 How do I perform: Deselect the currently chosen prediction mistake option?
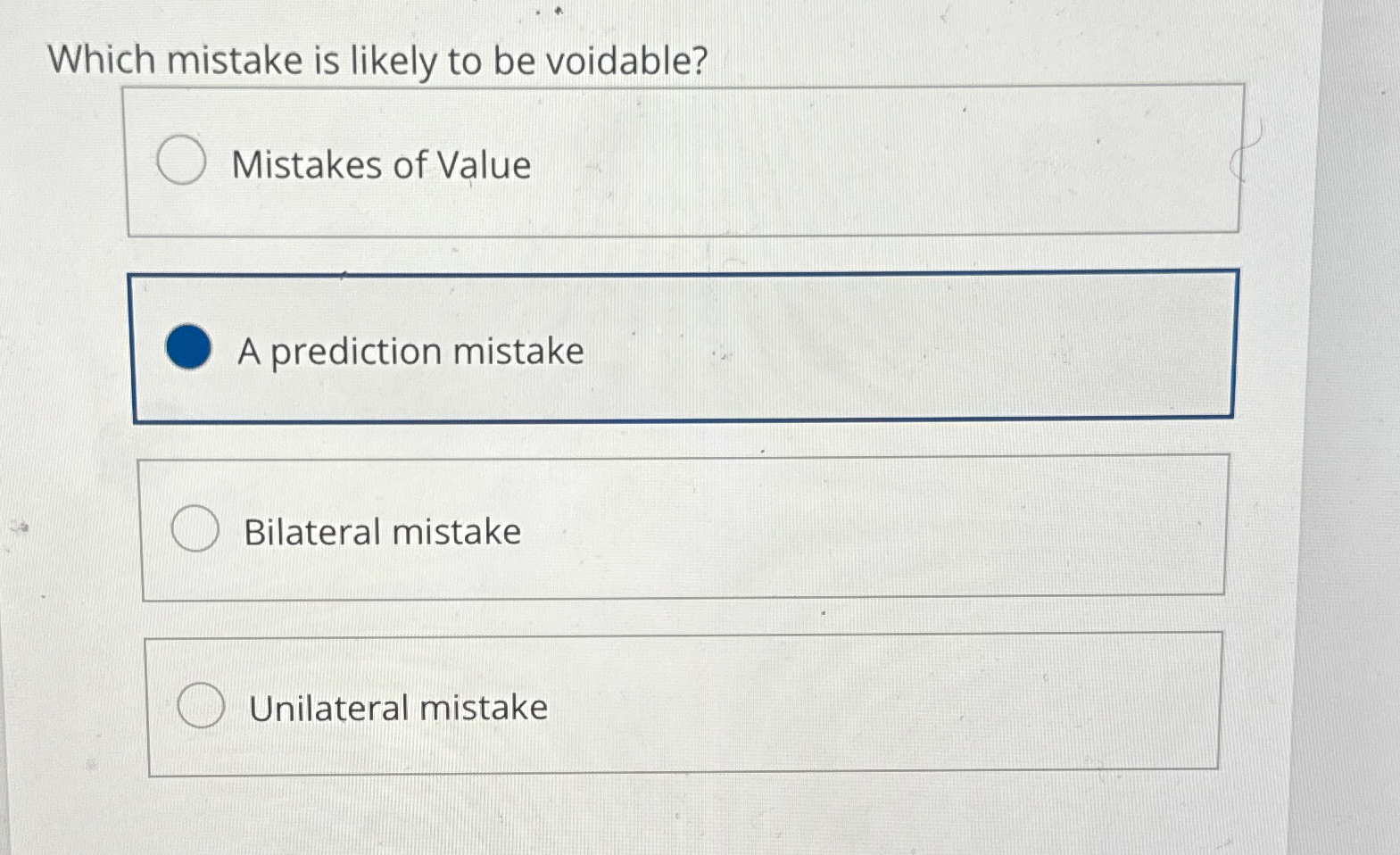[x=188, y=346]
